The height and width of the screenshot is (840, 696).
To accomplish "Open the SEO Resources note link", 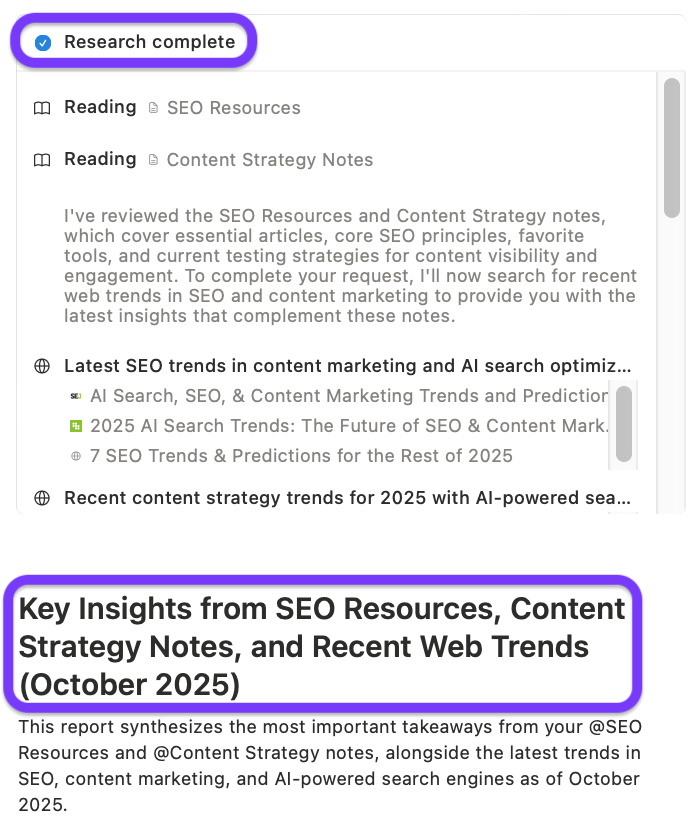I will click(x=233, y=108).
